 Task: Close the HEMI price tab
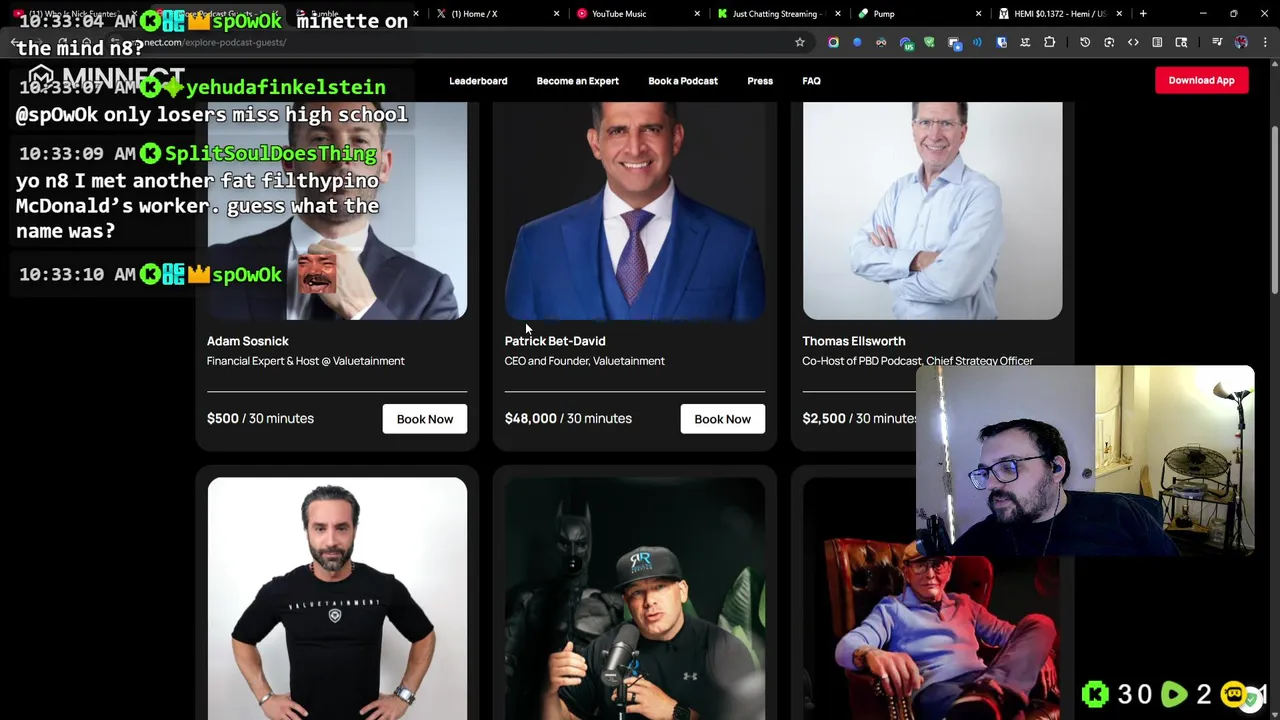(1119, 14)
